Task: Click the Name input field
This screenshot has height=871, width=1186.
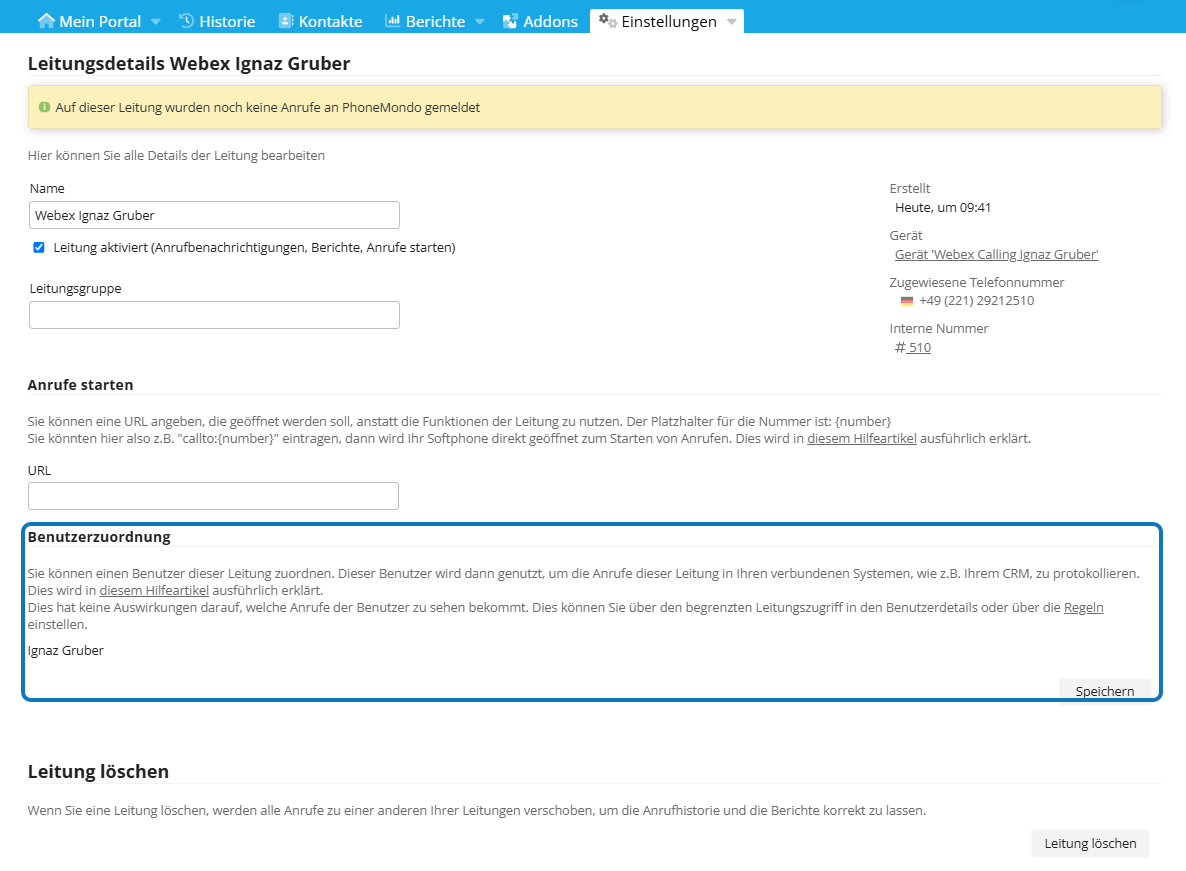Action: pos(214,215)
